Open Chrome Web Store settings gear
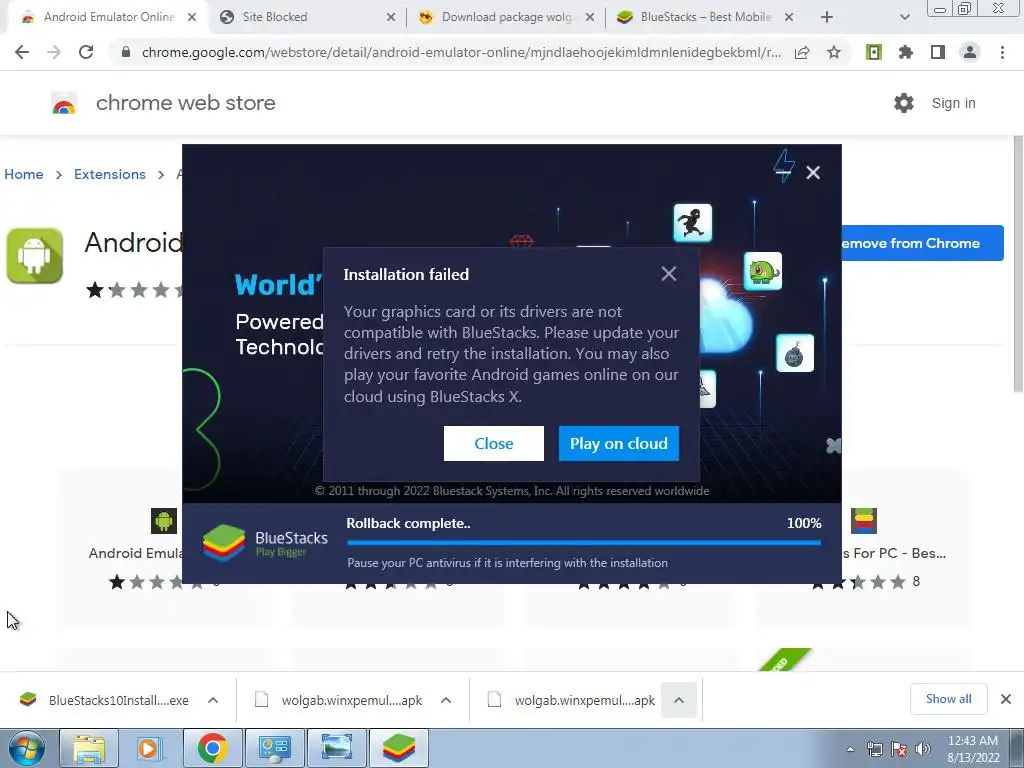Screen dimensions: 1024x768 tap(904, 103)
